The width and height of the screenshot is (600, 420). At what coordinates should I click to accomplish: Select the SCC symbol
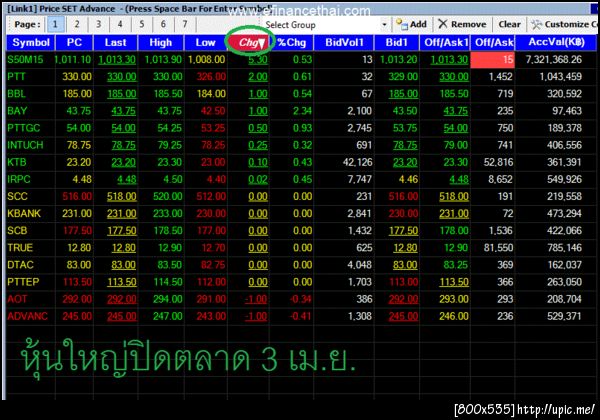(x=17, y=197)
